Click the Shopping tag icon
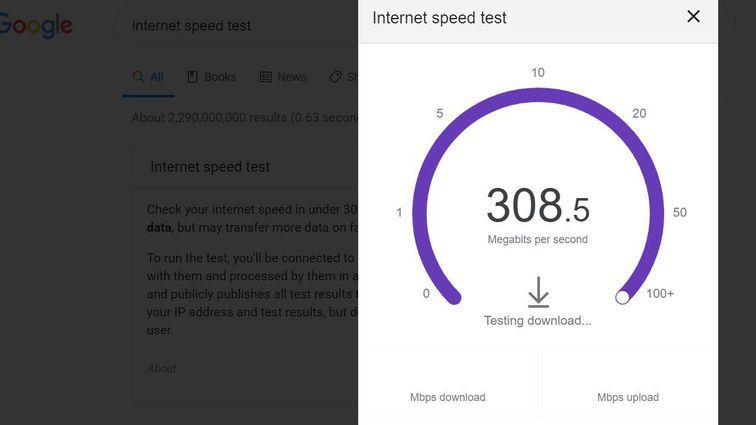 (337, 77)
